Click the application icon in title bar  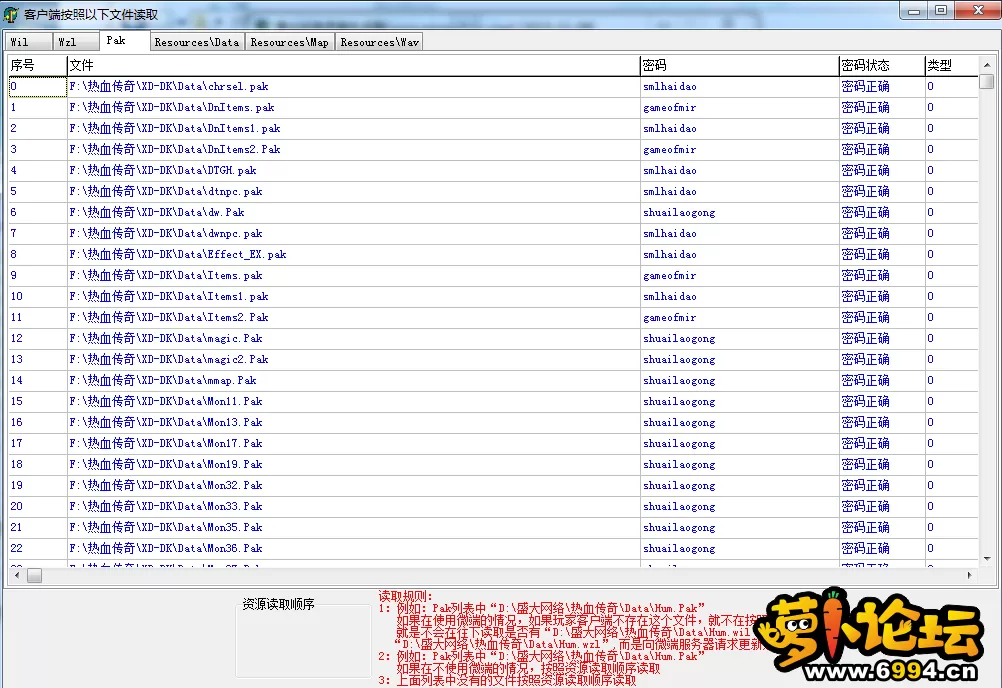tap(11, 14)
